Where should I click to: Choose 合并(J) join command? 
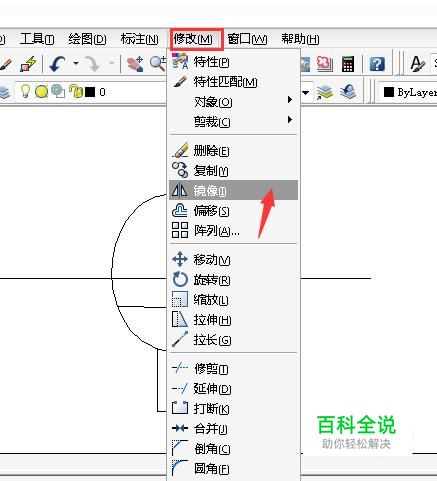tap(233, 428)
